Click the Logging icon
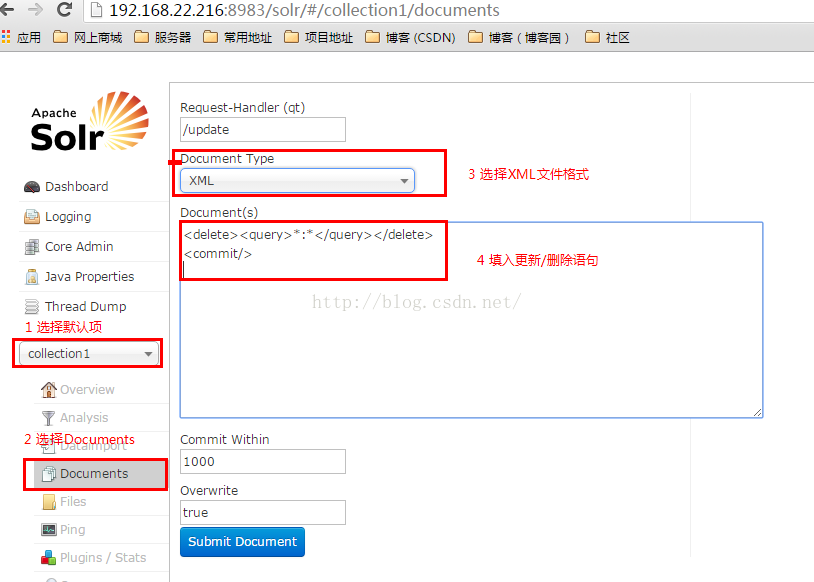 (32, 217)
